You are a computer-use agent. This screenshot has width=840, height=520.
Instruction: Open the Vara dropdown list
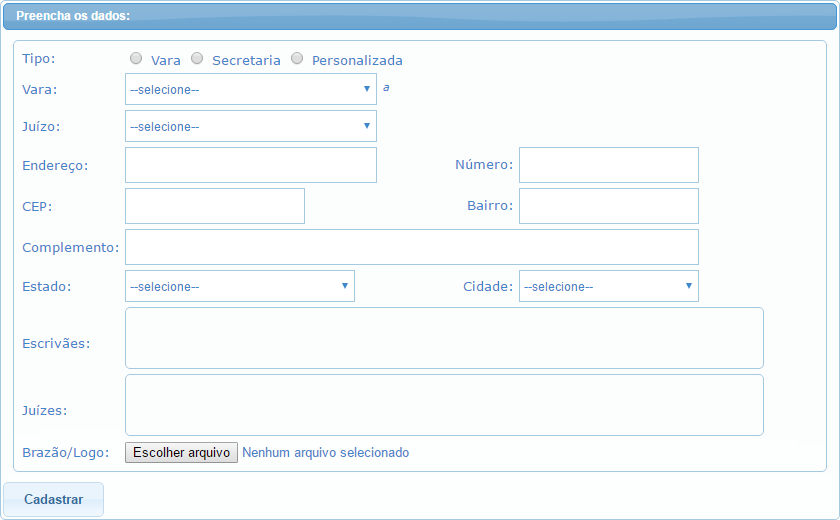pyautogui.click(x=250, y=89)
